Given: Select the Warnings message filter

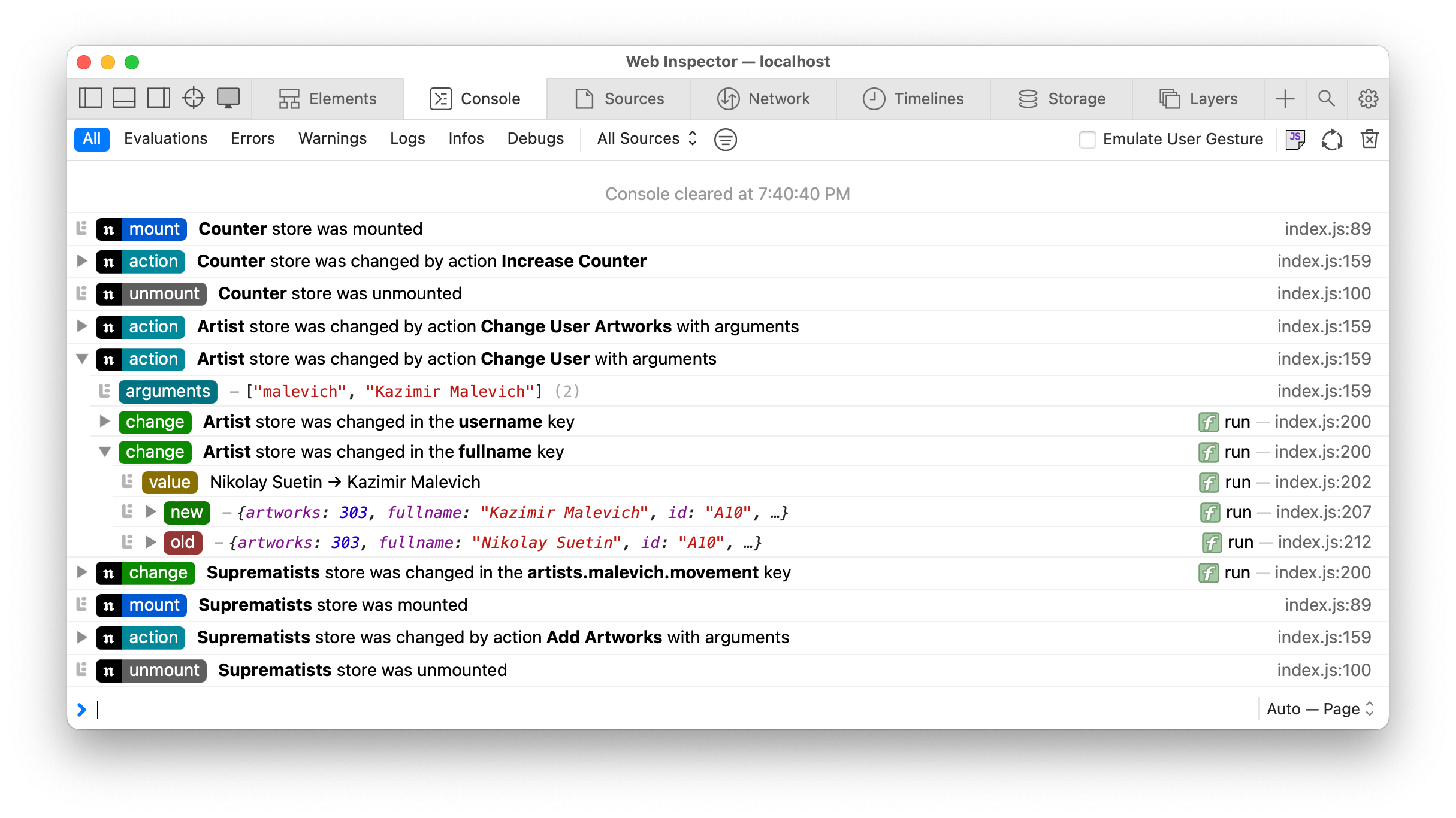Looking at the screenshot, I should [x=333, y=139].
